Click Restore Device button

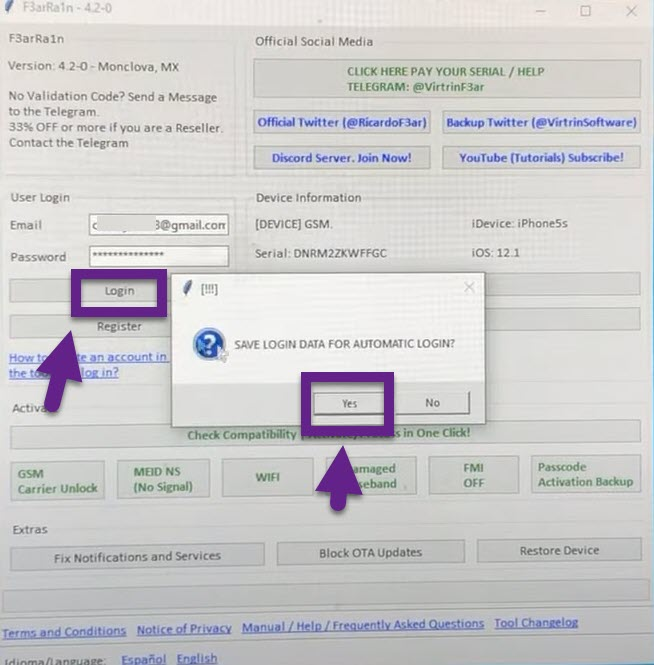coord(559,550)
